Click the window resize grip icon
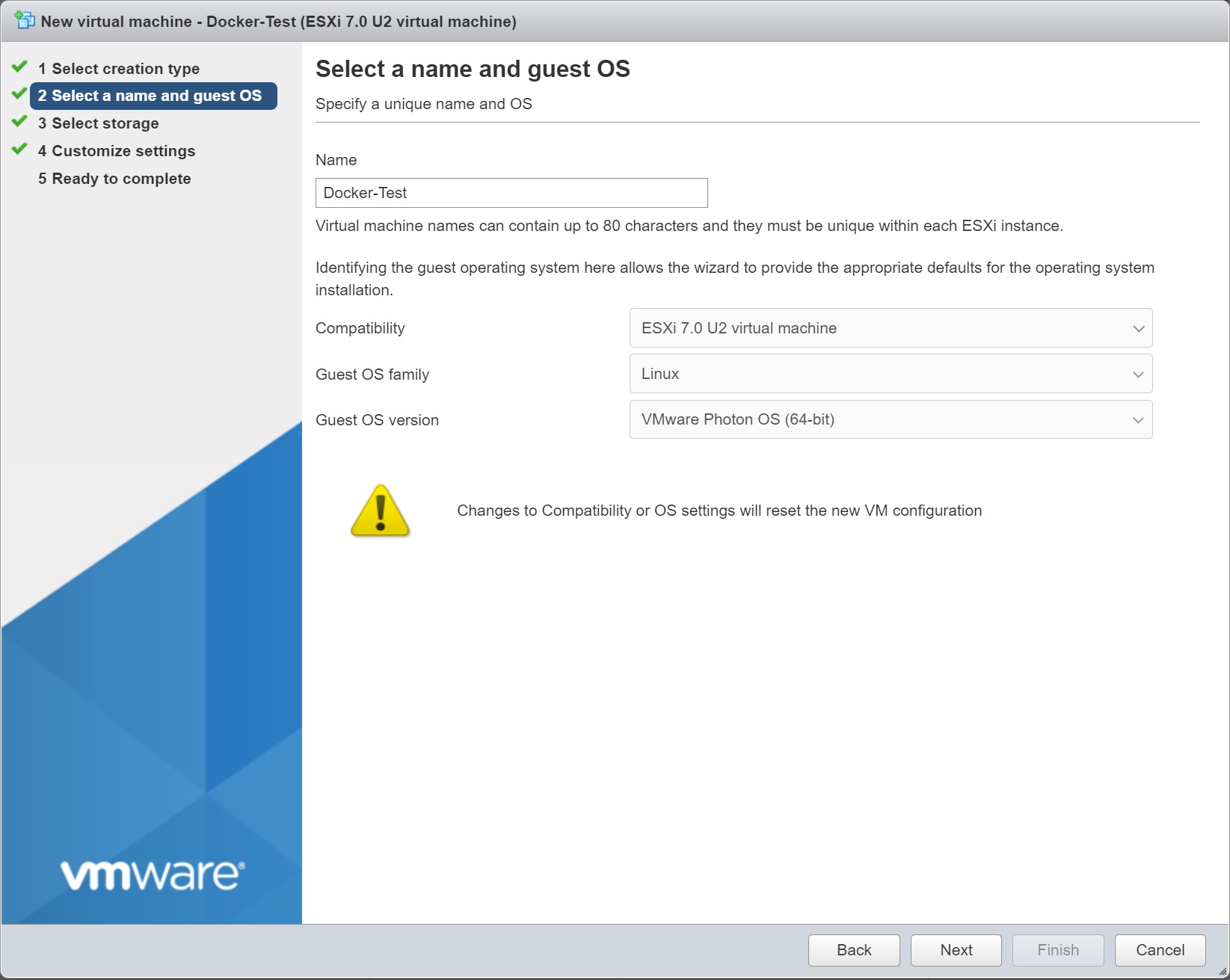 (1223, 972)
